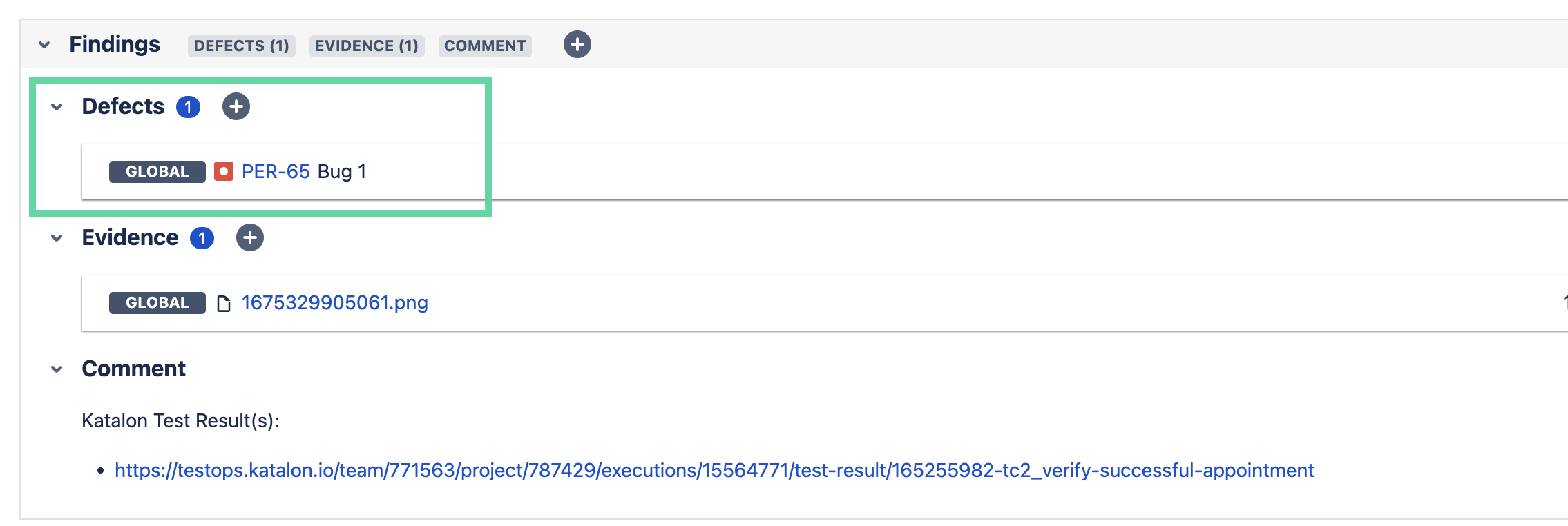
Task: Click the Bug 1 defect summary text
Action: [x=342, y=171]
